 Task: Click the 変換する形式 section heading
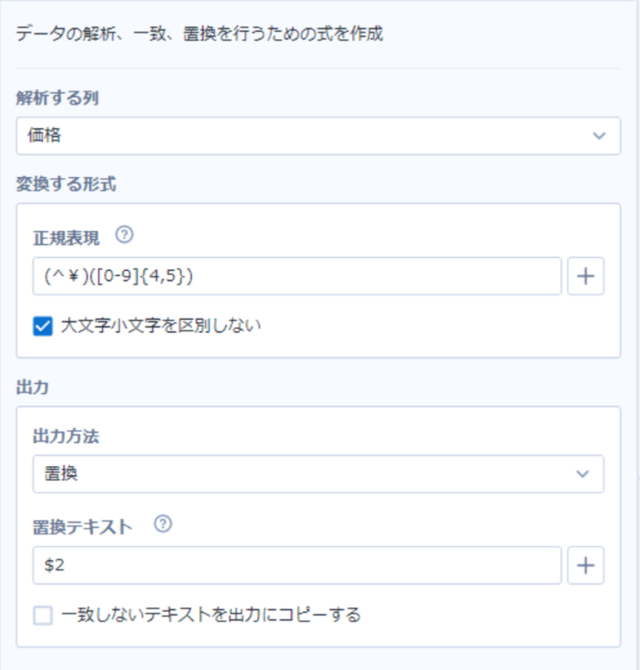point(66,184)
